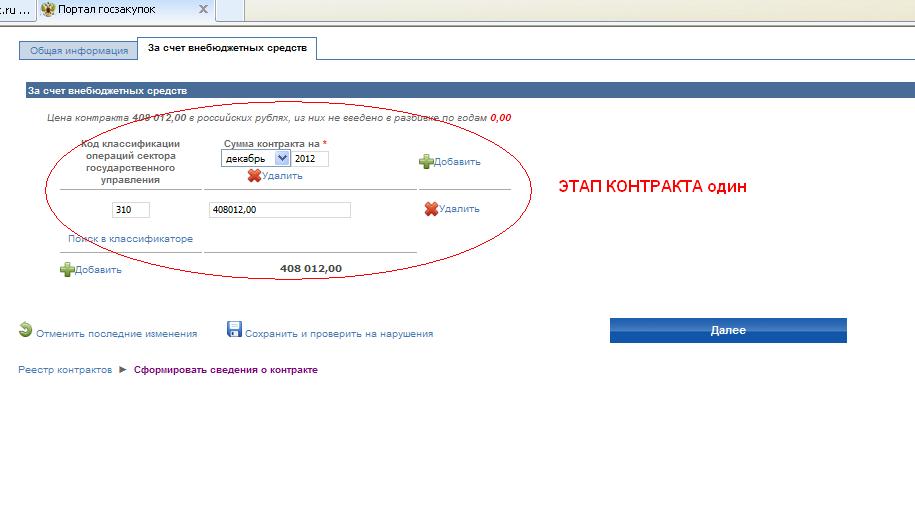Click the floppy disk save icon

tap(235, 330)
